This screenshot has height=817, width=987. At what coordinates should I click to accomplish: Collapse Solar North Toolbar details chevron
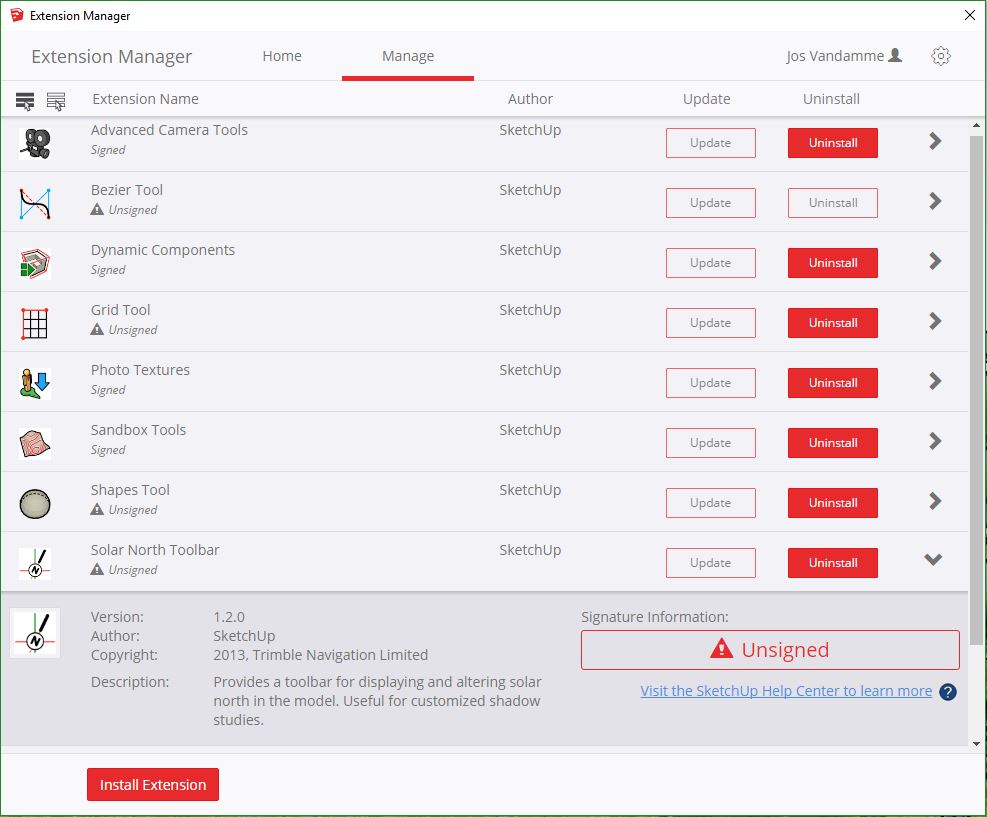(933, 559)
